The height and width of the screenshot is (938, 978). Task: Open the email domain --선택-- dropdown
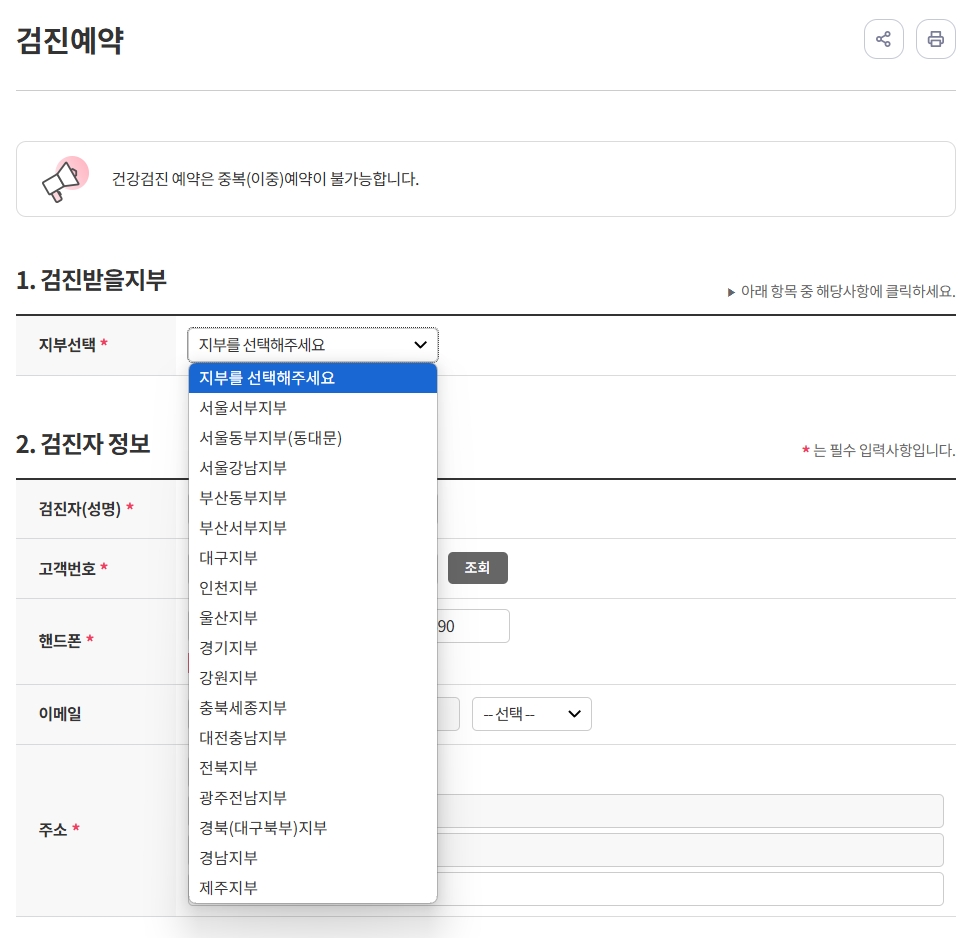pyautogui.click(x=531, y=713)
